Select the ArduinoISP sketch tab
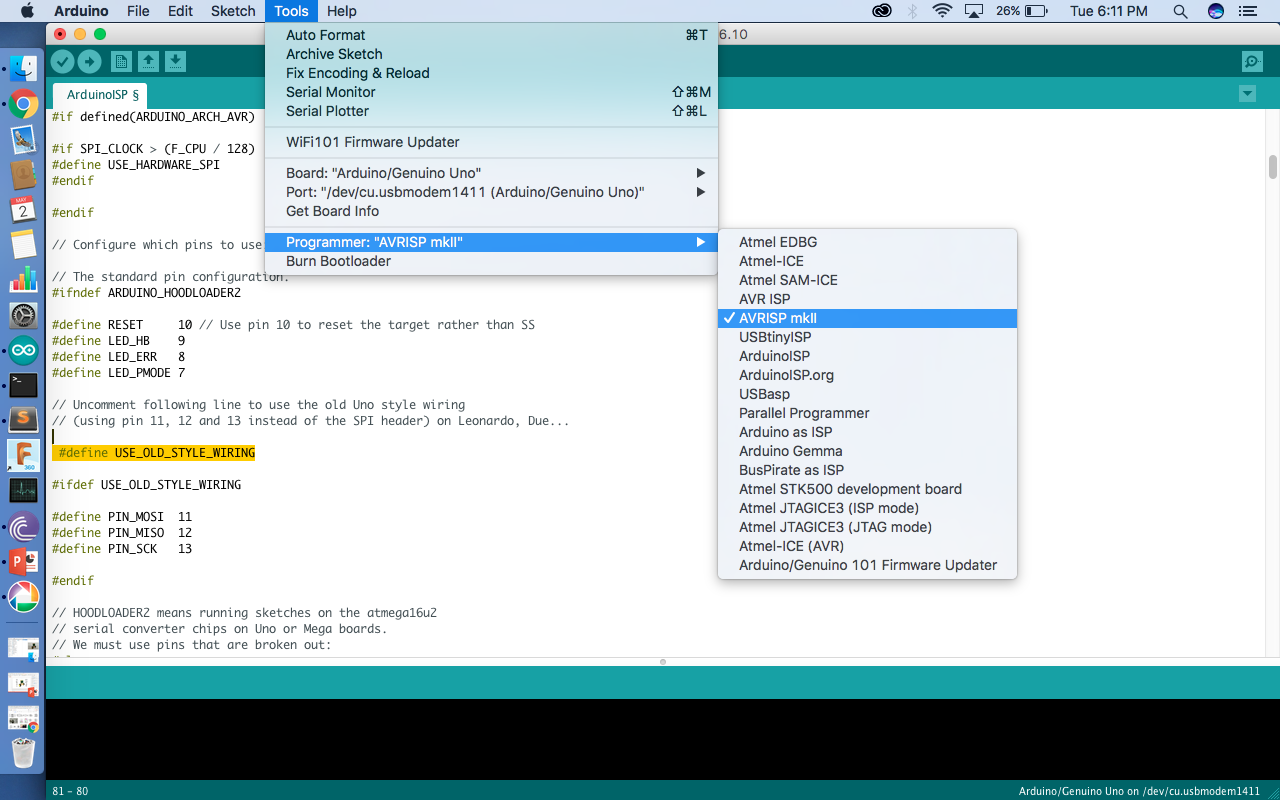 point(100,96)
